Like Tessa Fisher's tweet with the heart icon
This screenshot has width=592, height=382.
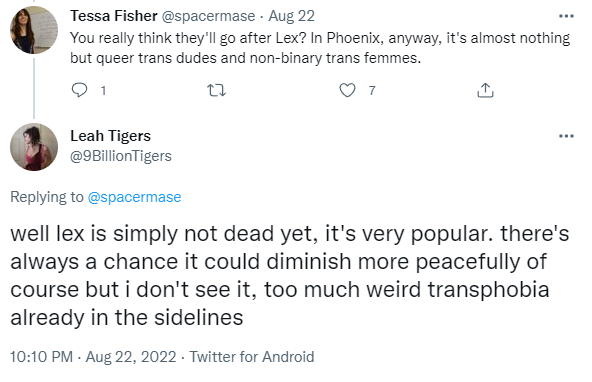[347, 91]
